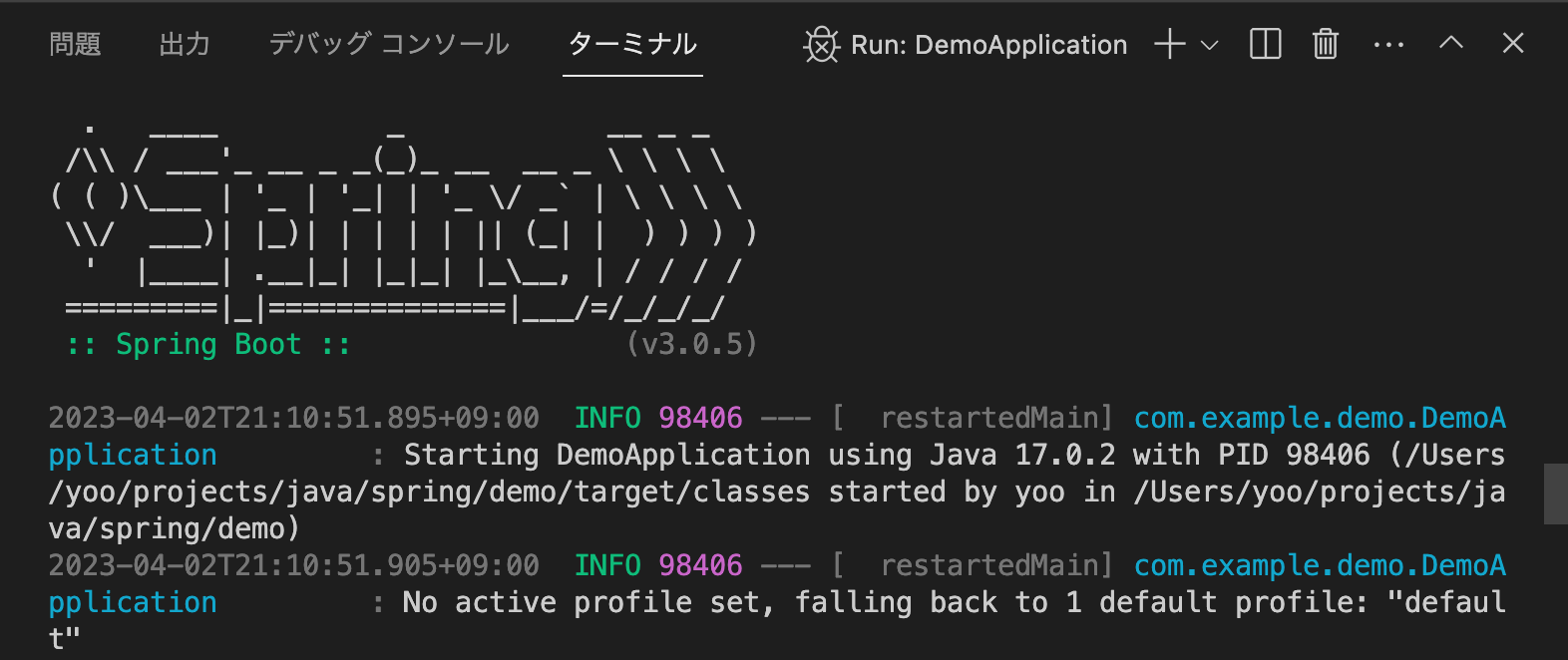Kill the terminal with the trash icon

(x=1326, y=45)
